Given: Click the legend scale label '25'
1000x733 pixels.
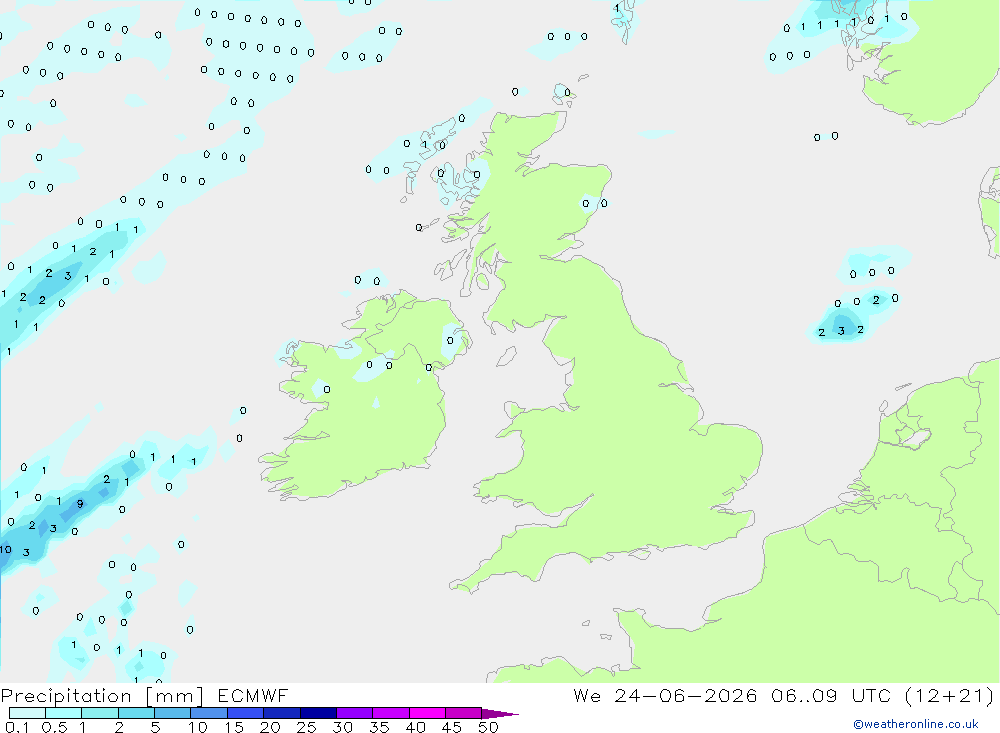Looking at the screenshot, I should [x=306, y=727].
